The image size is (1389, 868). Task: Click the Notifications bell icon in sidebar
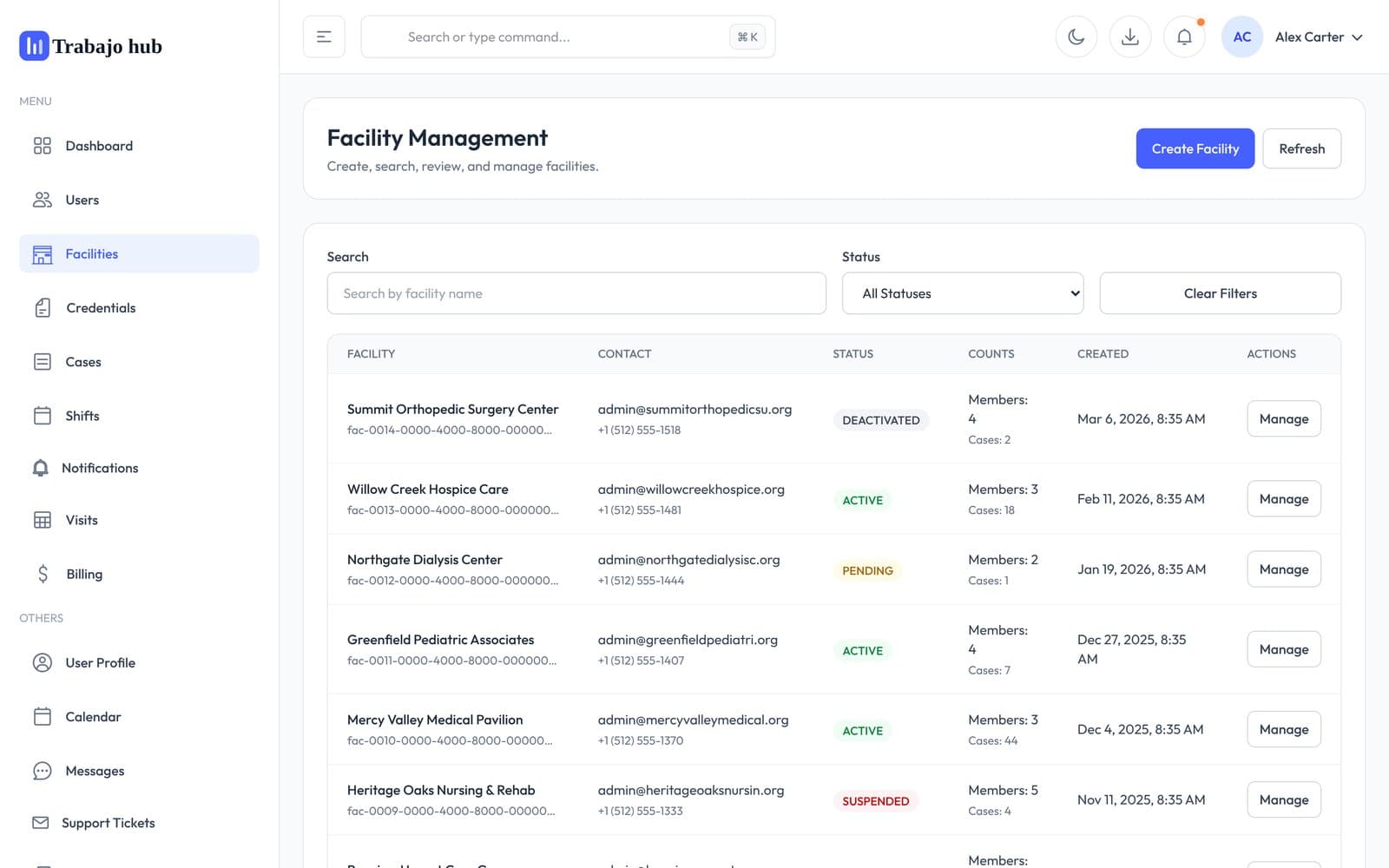coord(40,468)
